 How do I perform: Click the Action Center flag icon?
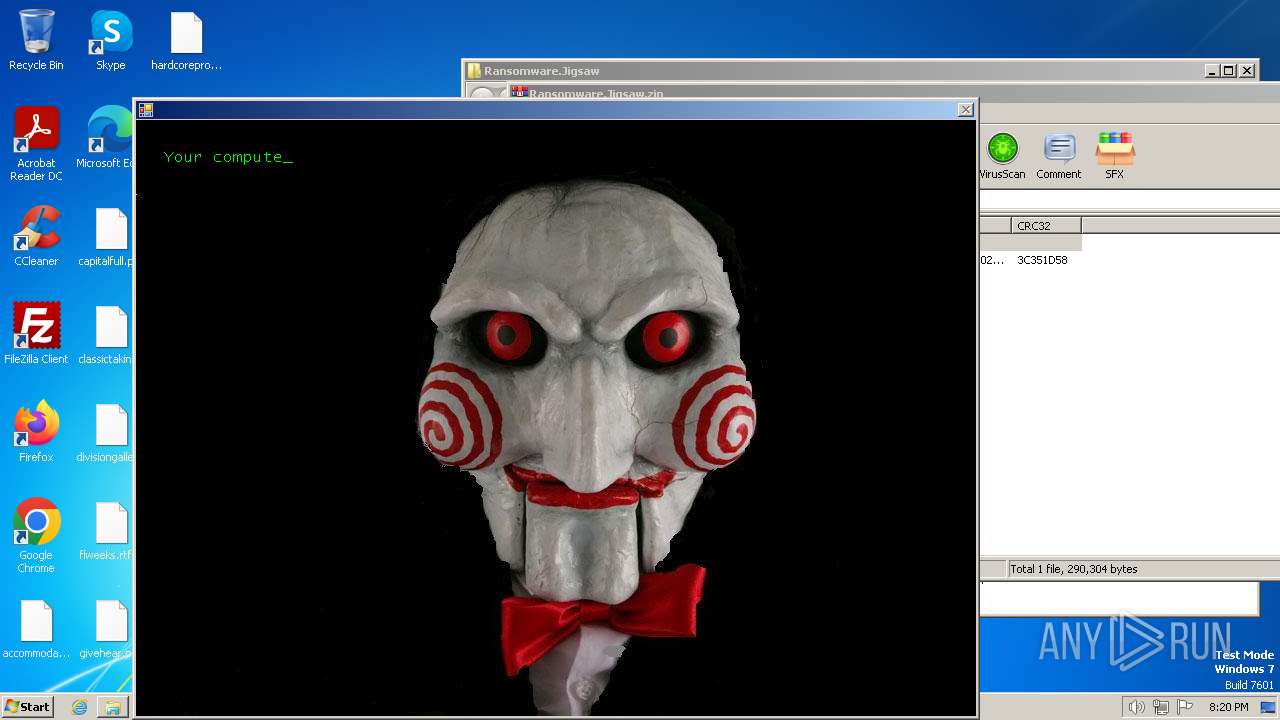1185,707
